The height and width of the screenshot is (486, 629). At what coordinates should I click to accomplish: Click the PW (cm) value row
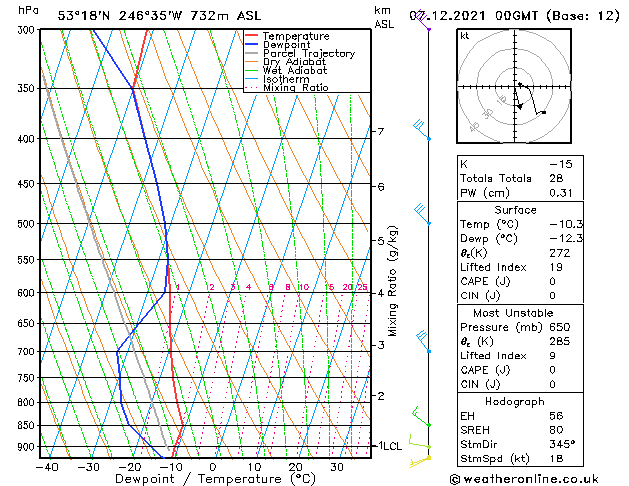pos(515,193)
